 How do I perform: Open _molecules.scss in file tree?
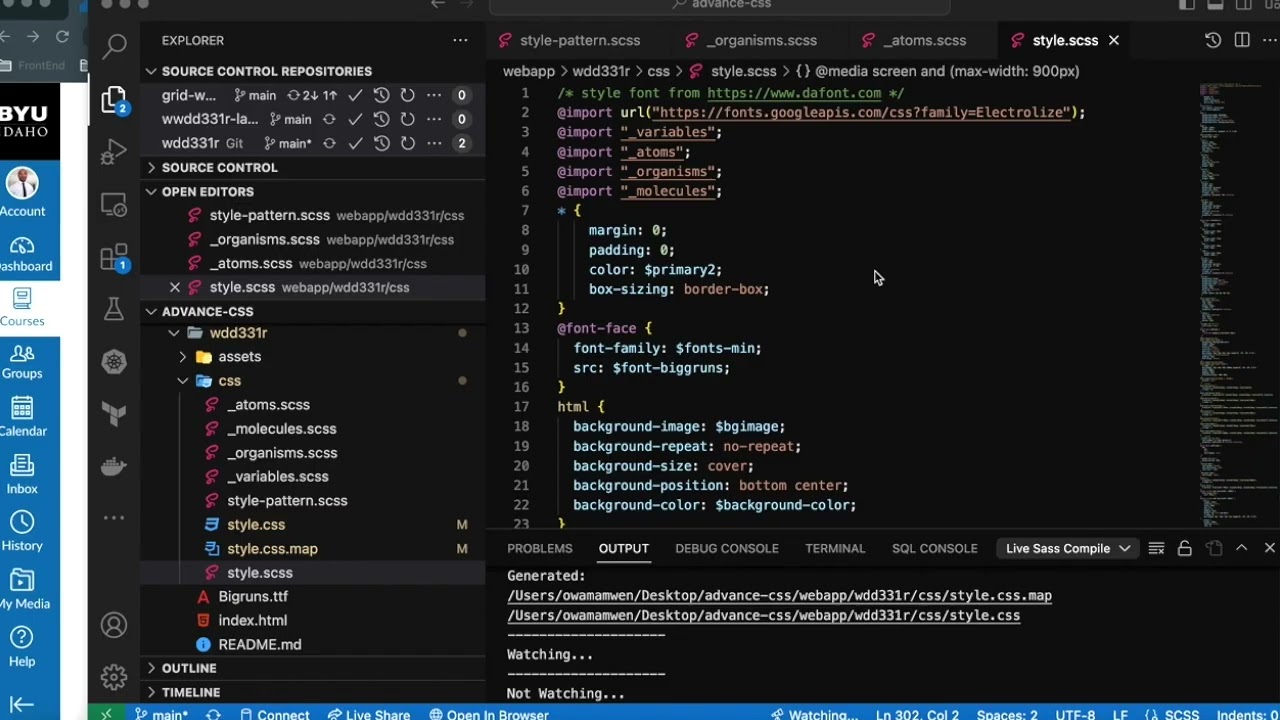pyautogui.click(x=281, y=428)
